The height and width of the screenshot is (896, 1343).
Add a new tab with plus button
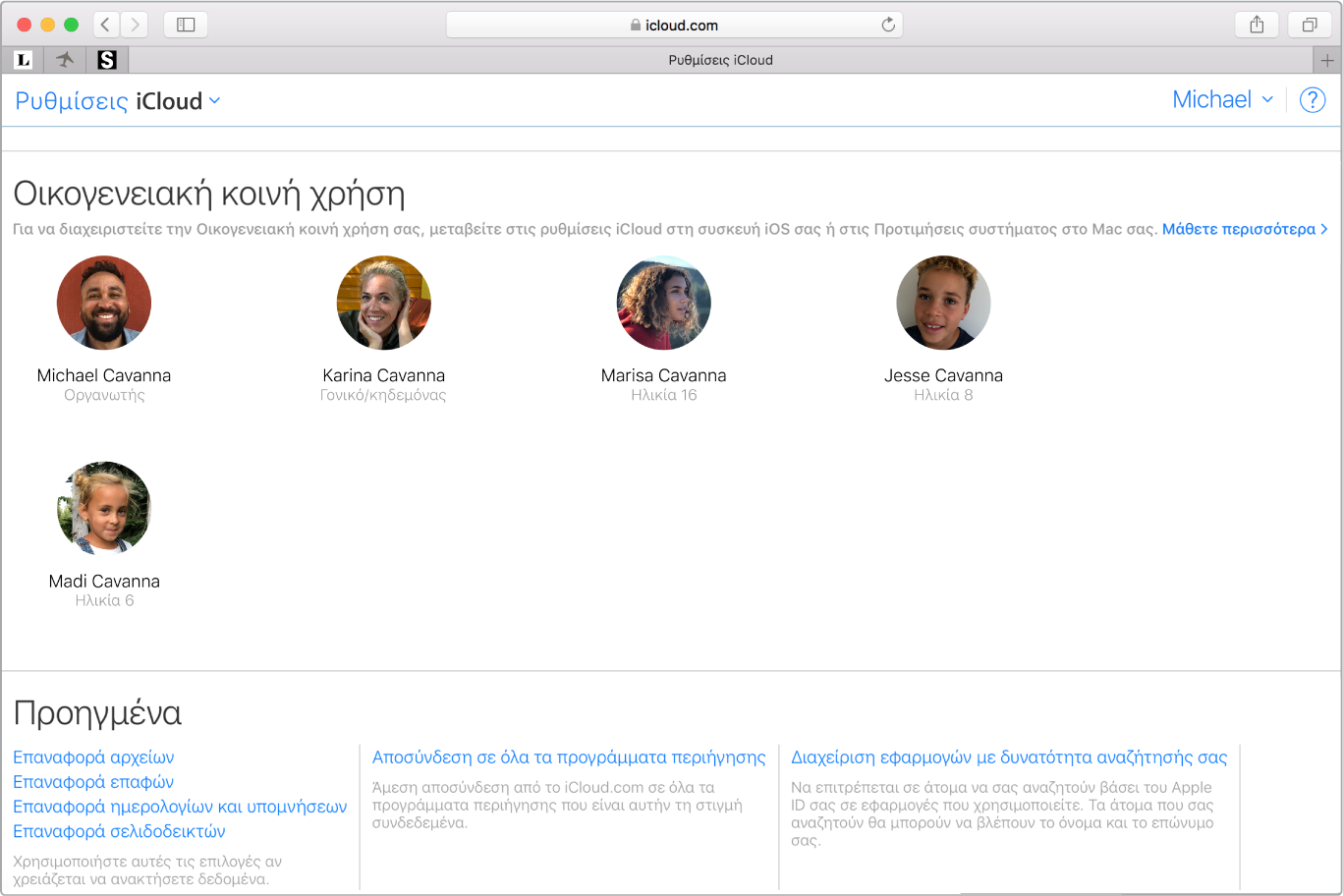tap(1327, 60)
